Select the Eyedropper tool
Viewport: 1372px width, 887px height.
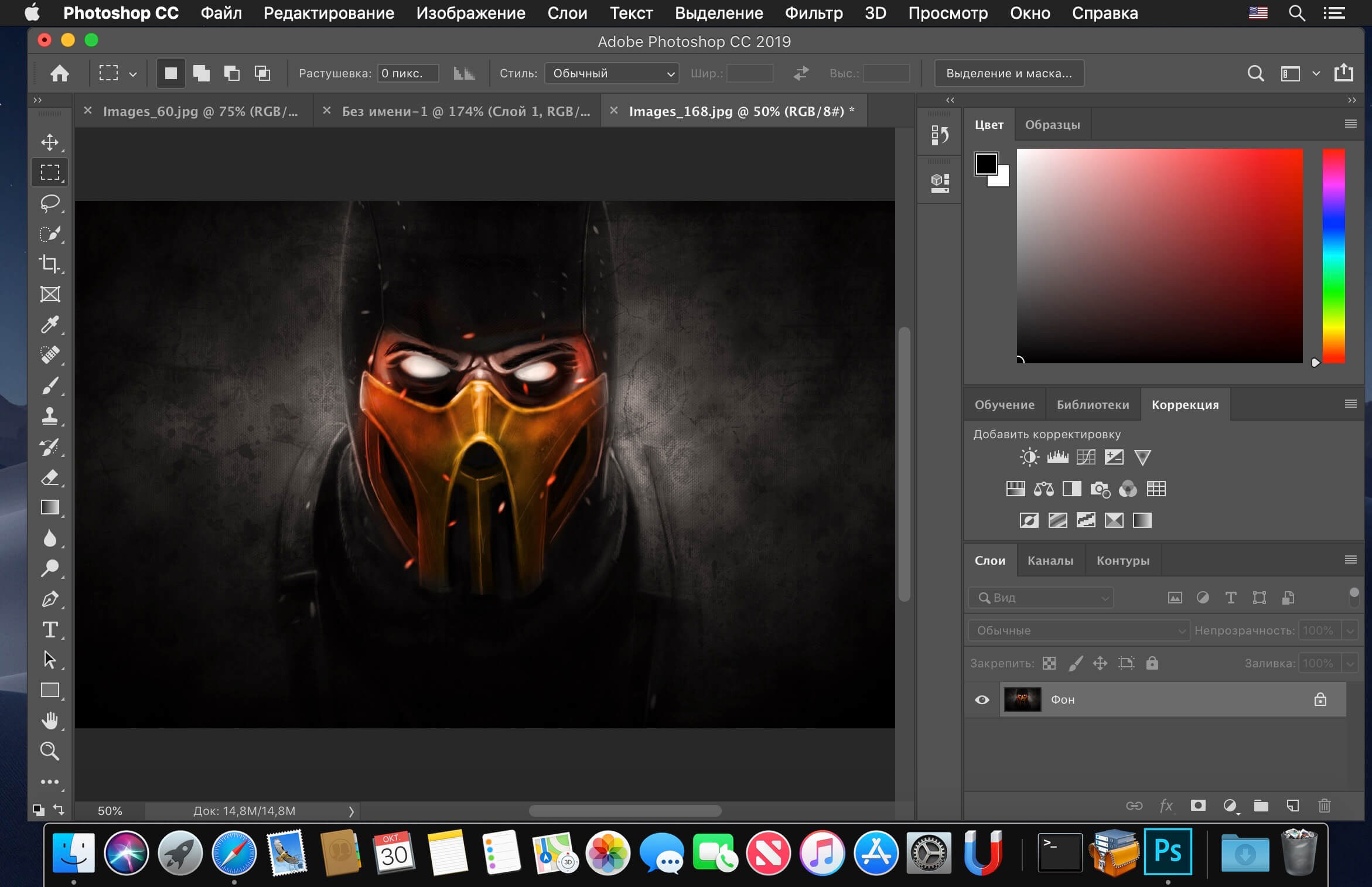point(51,323)
